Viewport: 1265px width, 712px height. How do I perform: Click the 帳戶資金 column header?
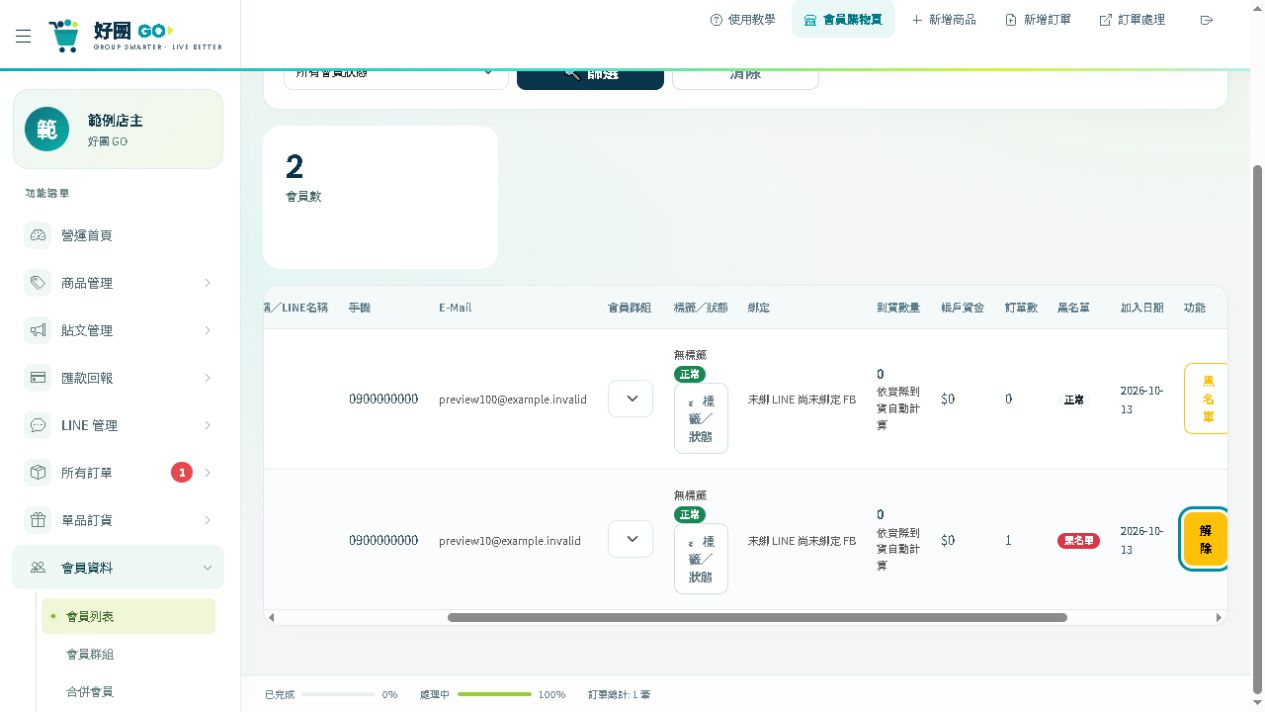[x=962, y=308]
